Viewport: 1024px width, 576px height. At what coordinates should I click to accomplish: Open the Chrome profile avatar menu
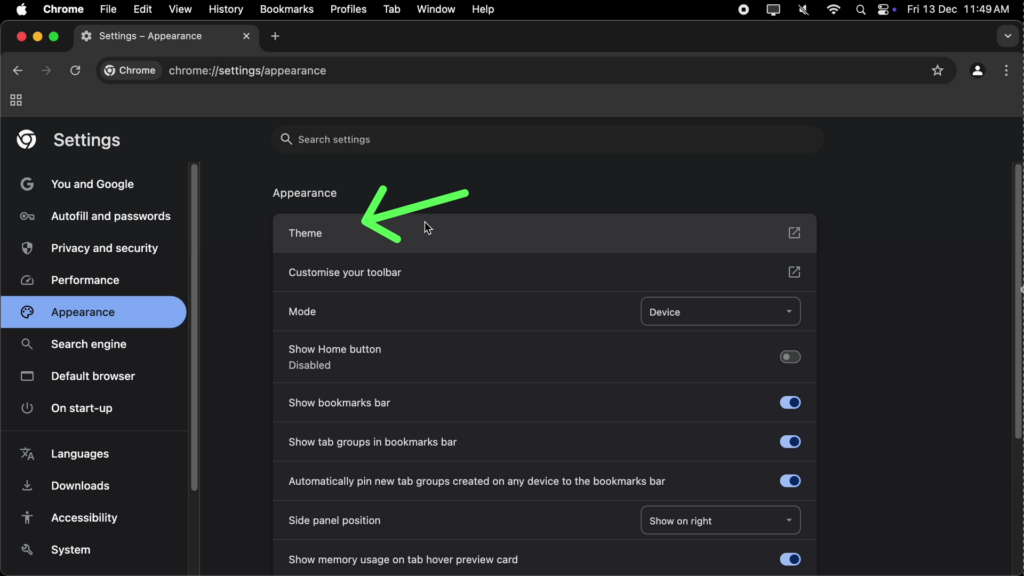977,71
